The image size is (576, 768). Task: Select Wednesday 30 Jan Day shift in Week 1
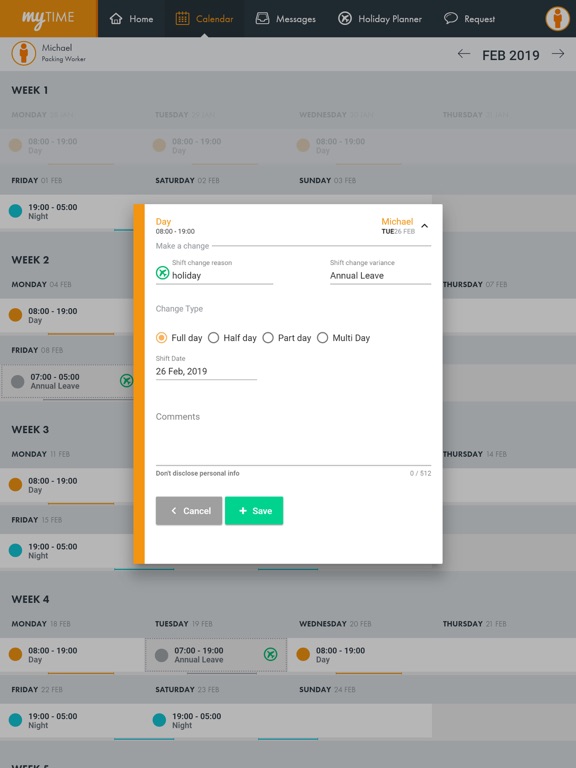click(360, 145)
